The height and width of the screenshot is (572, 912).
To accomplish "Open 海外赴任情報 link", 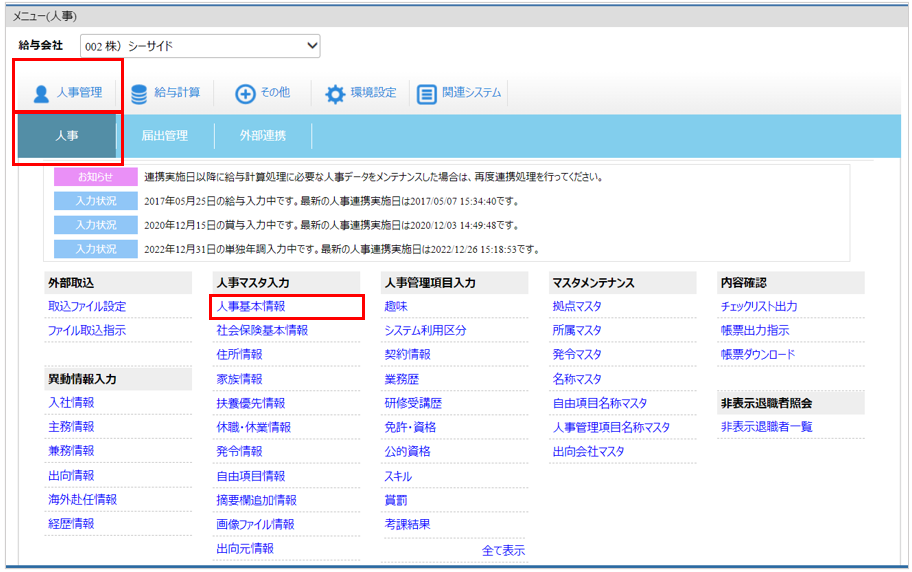I will click(x=83, y=500).
